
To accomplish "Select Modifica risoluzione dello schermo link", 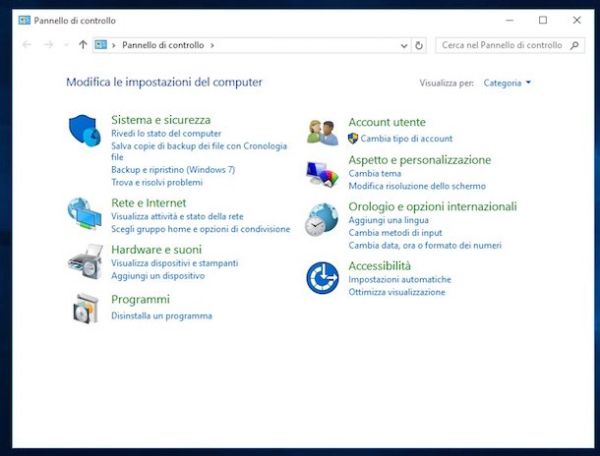I will [417, 186].
